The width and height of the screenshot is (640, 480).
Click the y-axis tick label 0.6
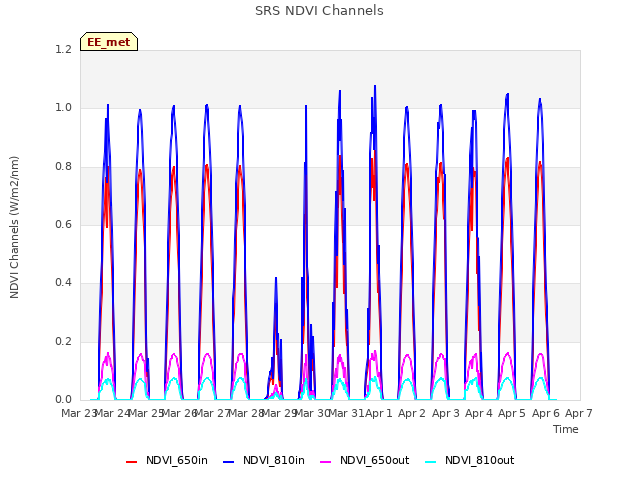click(63, 224)
